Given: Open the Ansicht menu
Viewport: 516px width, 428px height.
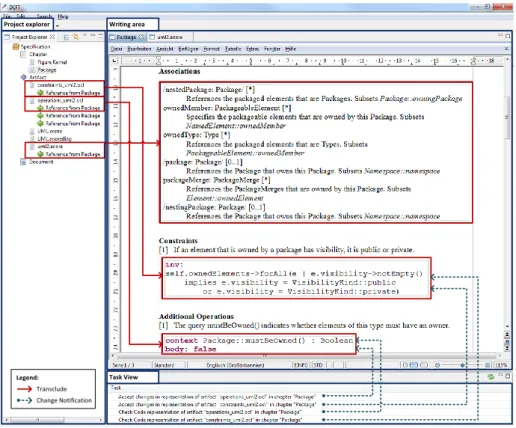Looking at the screenshot, I should (165, 49).
